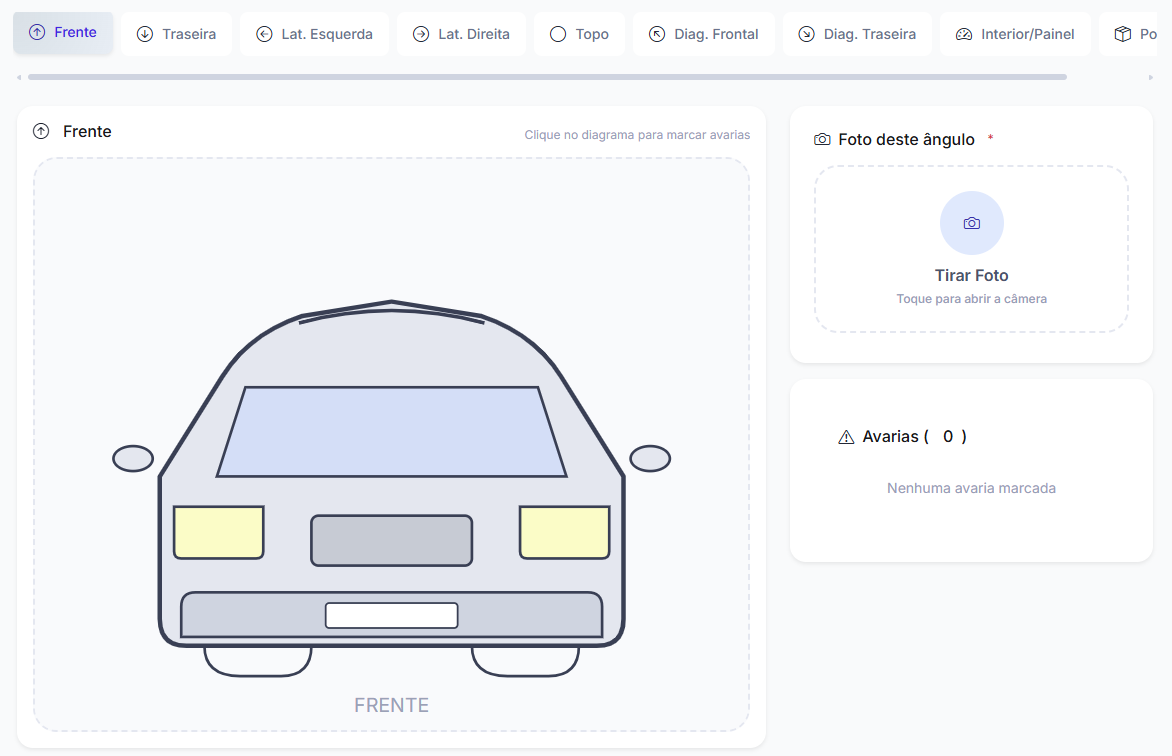Click the warning triangle icon beside Avarias
Image resolution: width=1172 pixels, height=756 pixels.
point(846,437)
